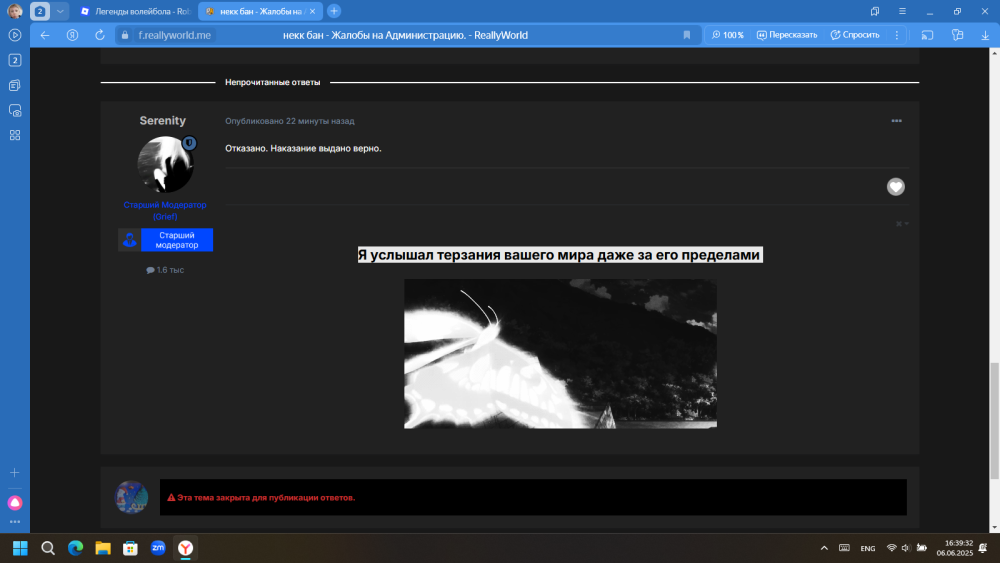
Task: Open Старший Модератор (Grief) rank link
Action: [165, 210]
